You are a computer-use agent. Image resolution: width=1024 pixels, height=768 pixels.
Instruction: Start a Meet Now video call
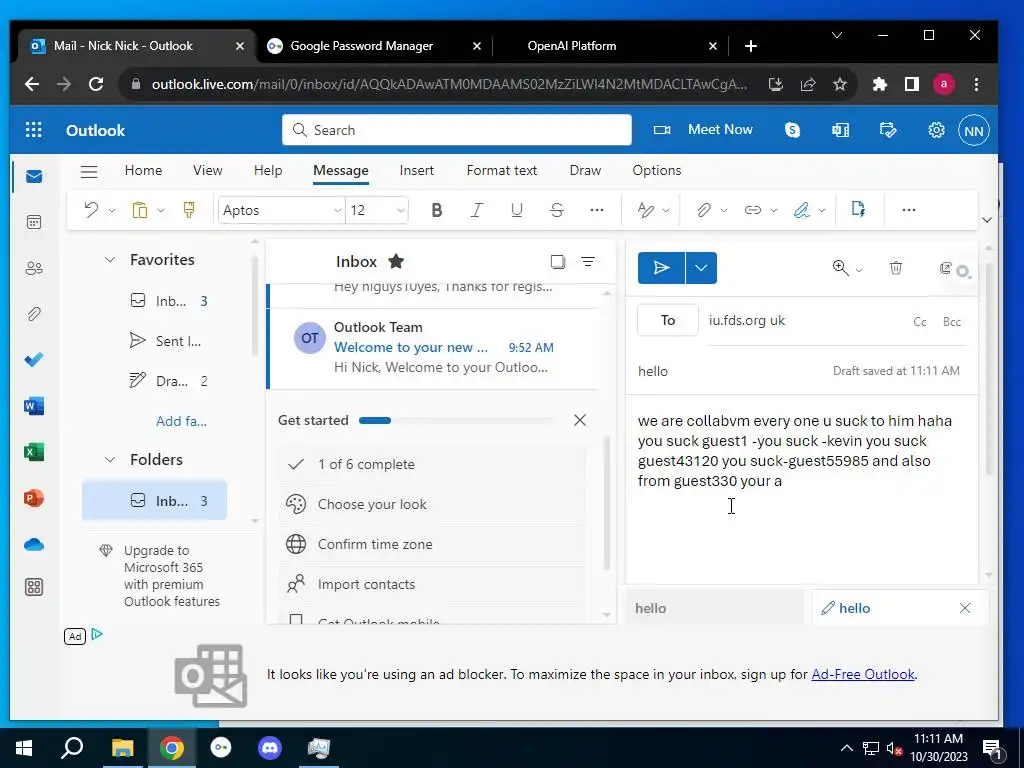click(x=703, y=129)
